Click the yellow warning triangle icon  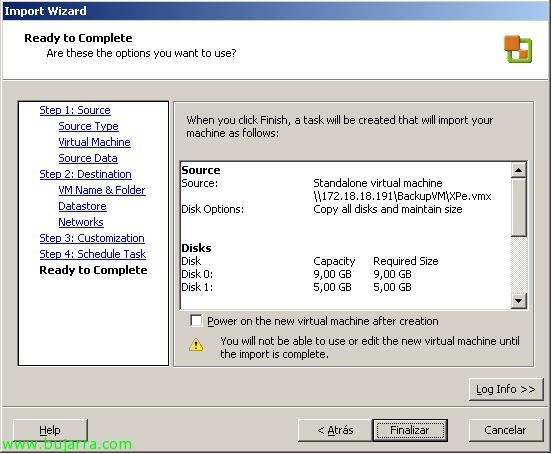pyautogui.click(x=196, y=345)
